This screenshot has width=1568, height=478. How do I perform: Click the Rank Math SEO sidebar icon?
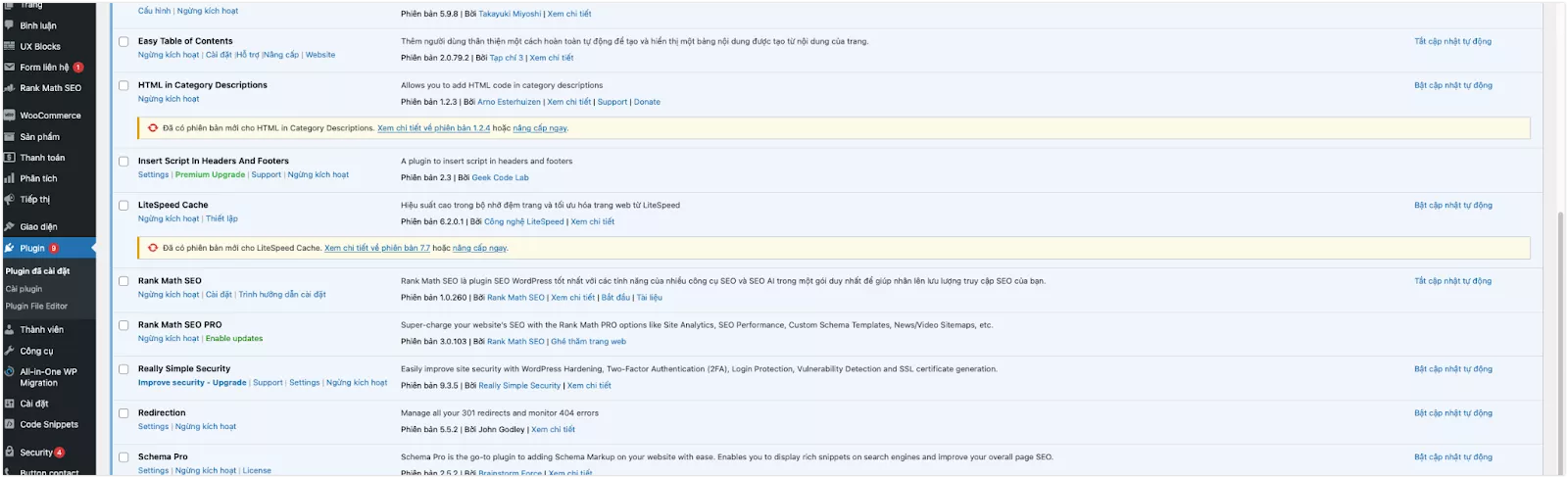point(10,88)
